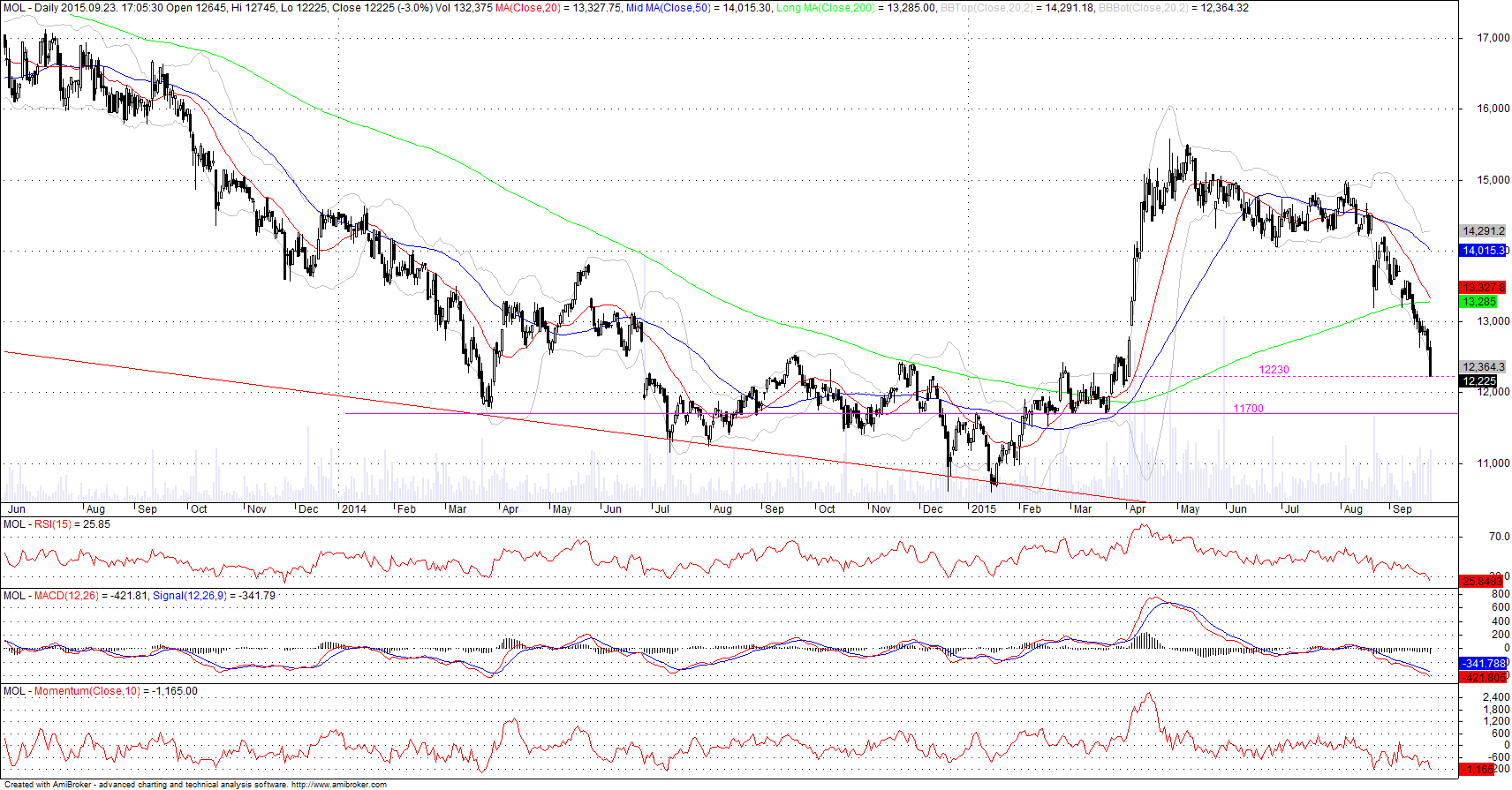Click the blue Signal(12,26,9) = -341.79 label

[215, 596]
